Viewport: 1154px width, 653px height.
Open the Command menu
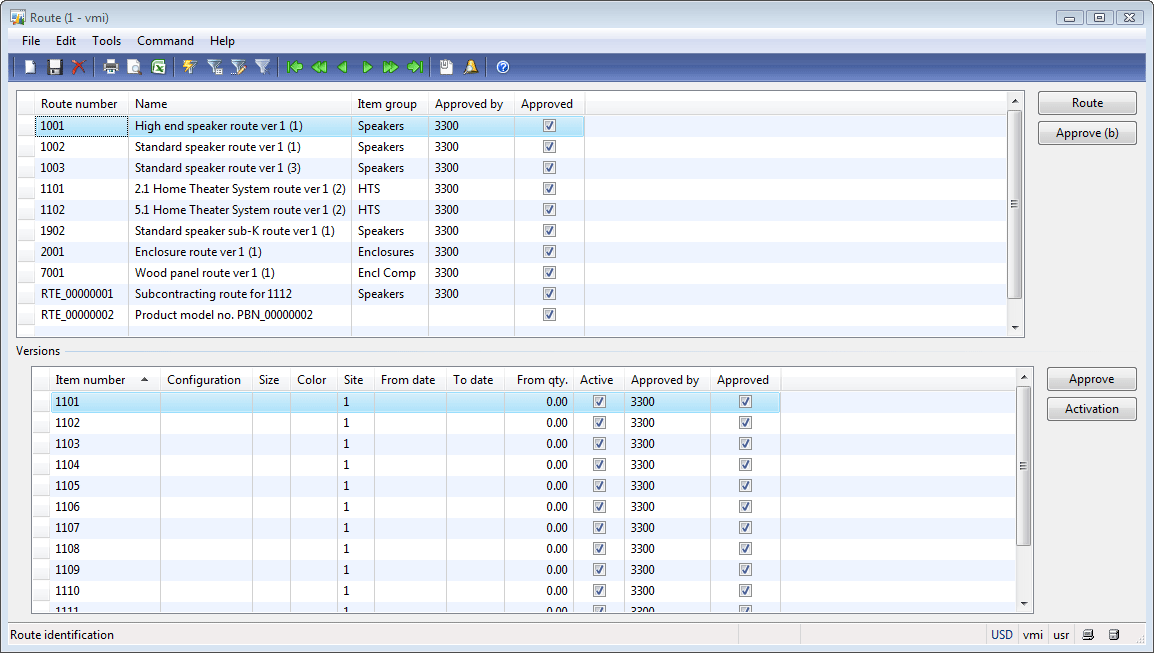(x=165, y=41)
